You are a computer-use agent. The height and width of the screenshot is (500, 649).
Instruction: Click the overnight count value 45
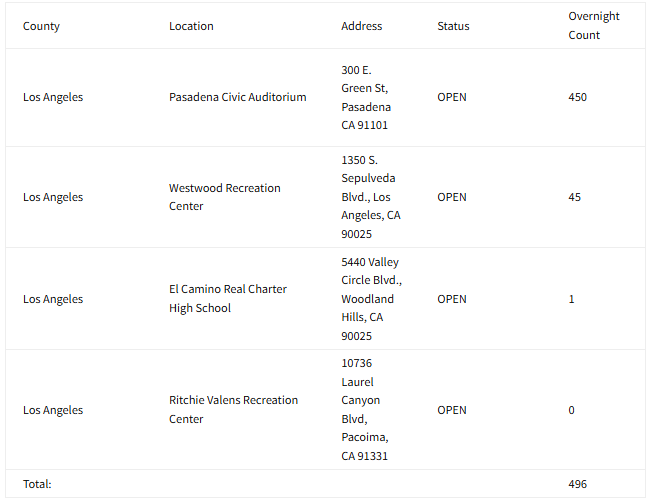[574, 197]
